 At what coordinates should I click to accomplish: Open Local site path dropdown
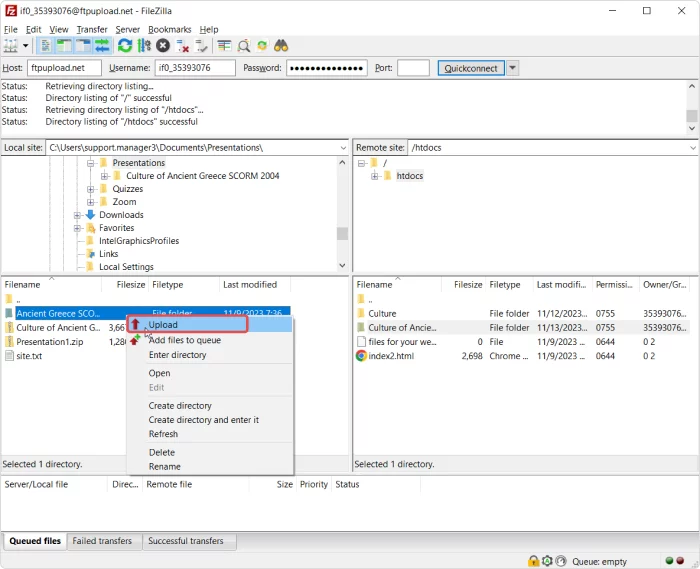pos(343,148)
